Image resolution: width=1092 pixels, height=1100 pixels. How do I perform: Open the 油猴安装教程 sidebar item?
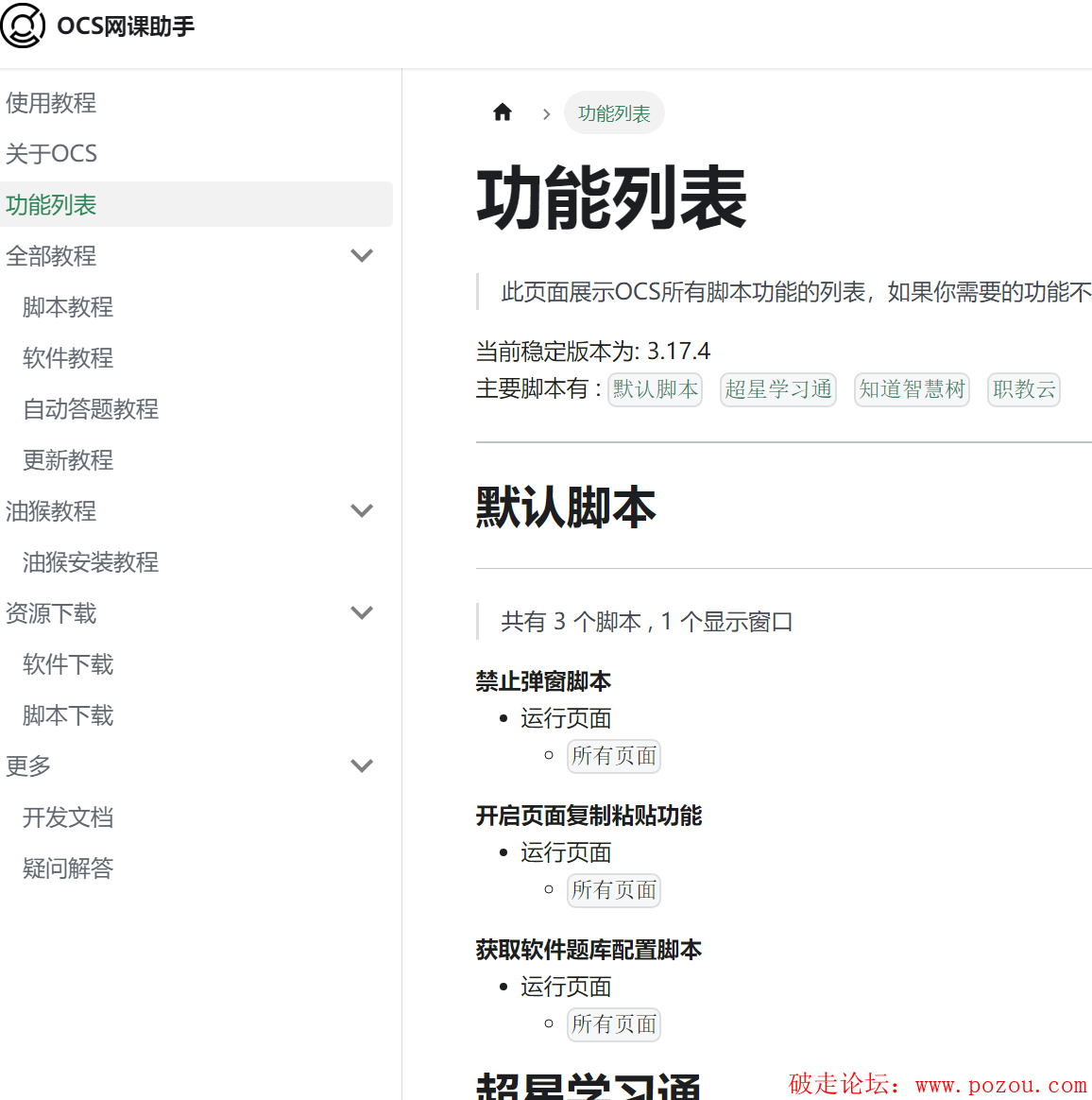tap(91, 562)
